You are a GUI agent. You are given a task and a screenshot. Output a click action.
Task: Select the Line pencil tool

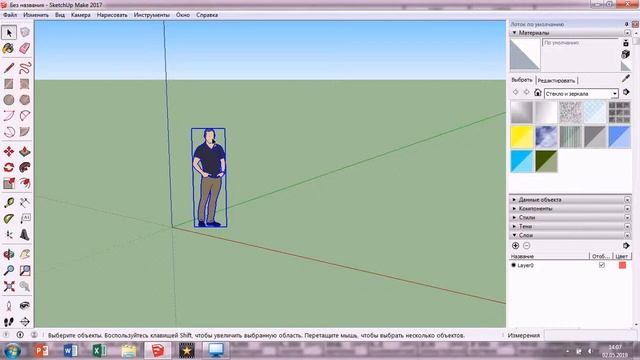coord(9,68)
